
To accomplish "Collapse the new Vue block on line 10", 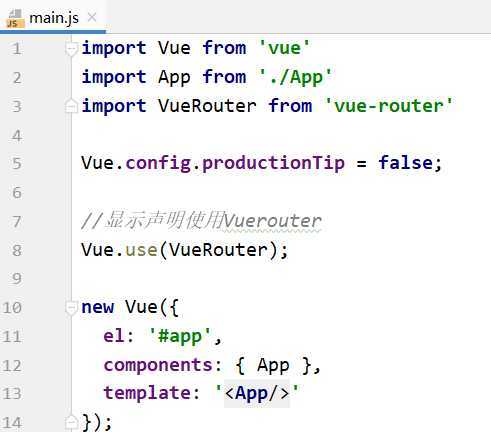I will coord(71,308).
